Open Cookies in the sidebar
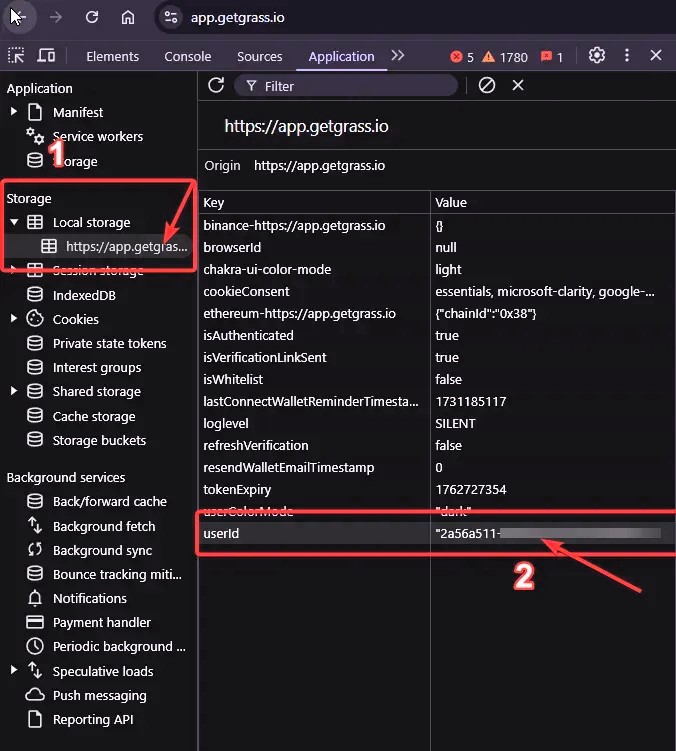The height and width of the screenshot is (751, 676). tap(76, 319)
